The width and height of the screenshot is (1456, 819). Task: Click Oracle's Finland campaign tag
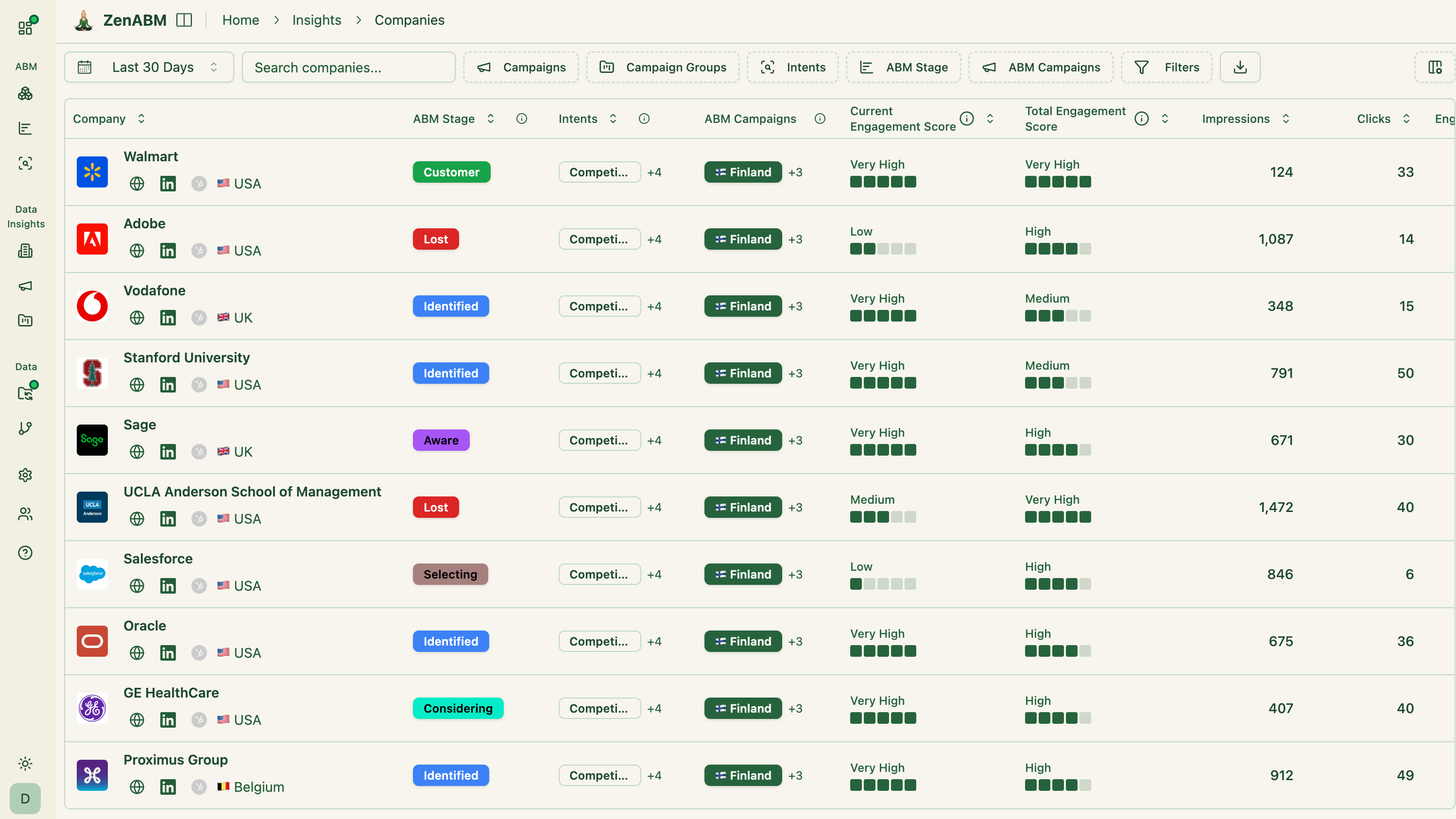(x=743, y=642)
